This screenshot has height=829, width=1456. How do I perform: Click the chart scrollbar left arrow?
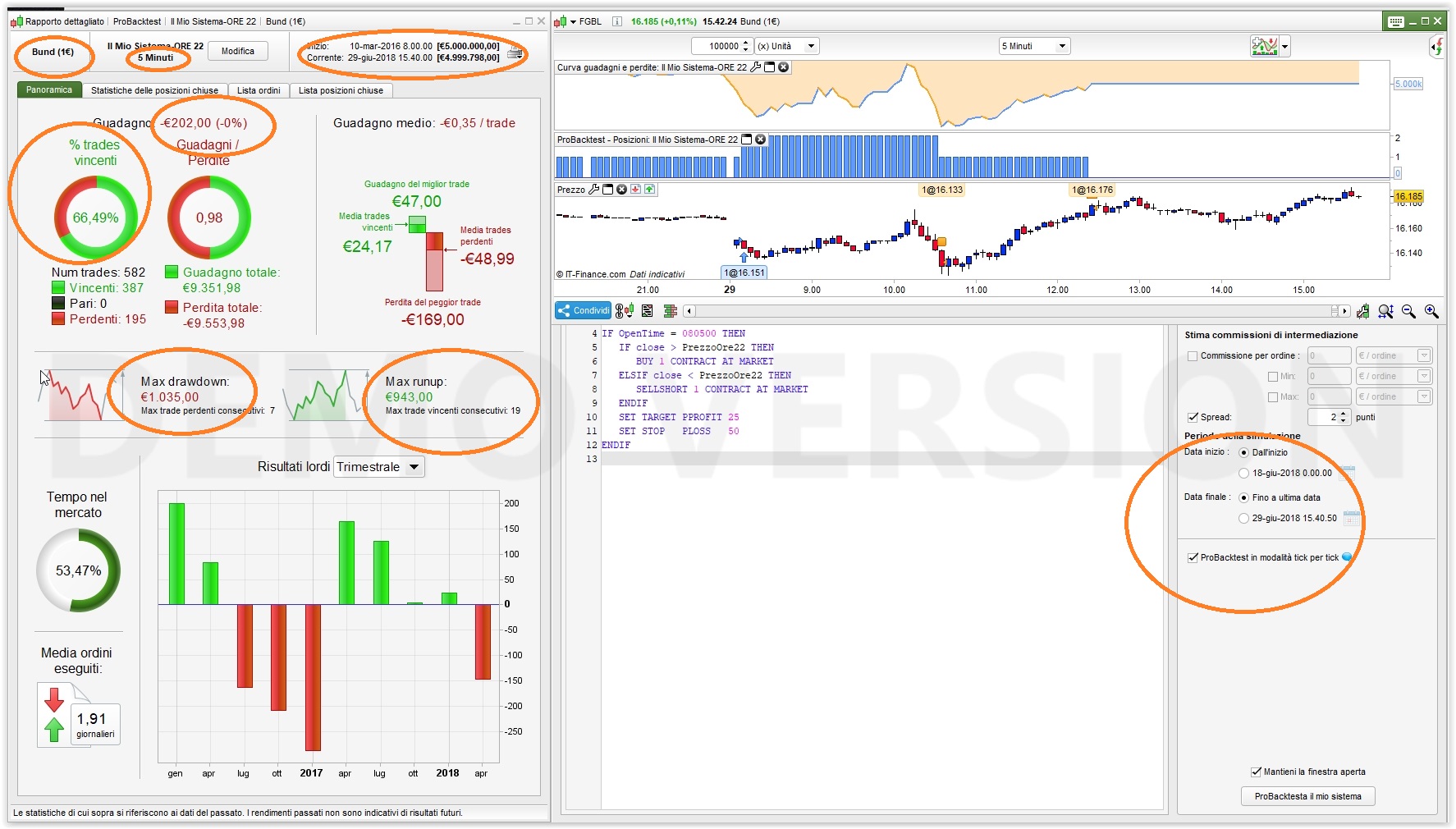click(x=689, y=311)
